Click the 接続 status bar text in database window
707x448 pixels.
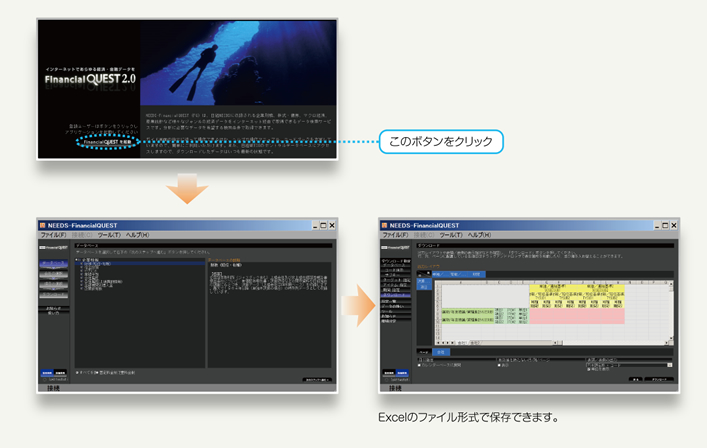pos(53,388)
